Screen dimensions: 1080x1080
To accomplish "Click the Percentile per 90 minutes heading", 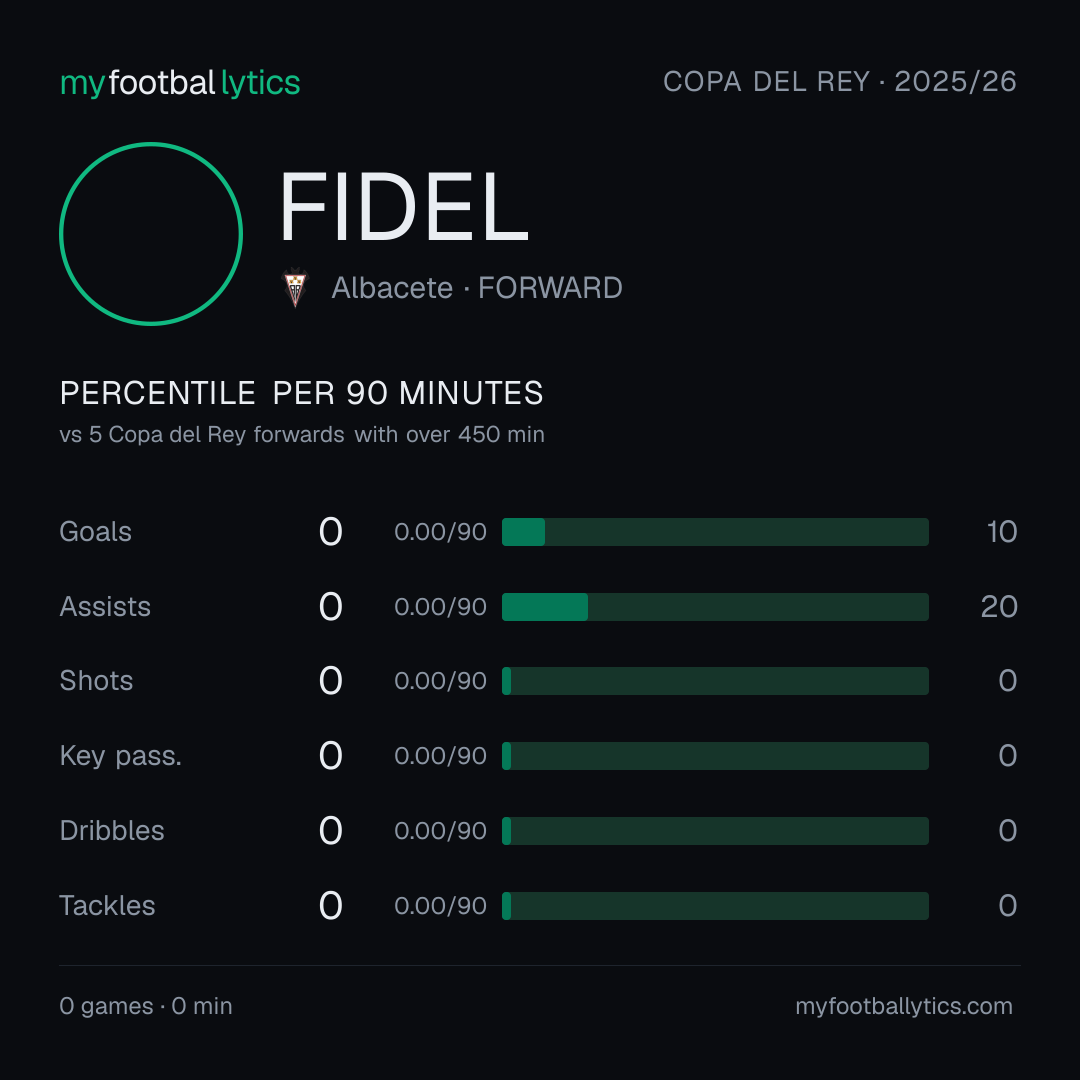I will pos(302,393).
